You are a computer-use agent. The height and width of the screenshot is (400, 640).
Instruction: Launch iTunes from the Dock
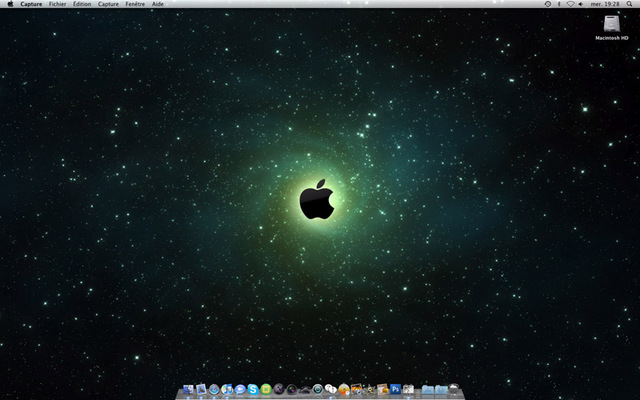click(x=227, y=389)
